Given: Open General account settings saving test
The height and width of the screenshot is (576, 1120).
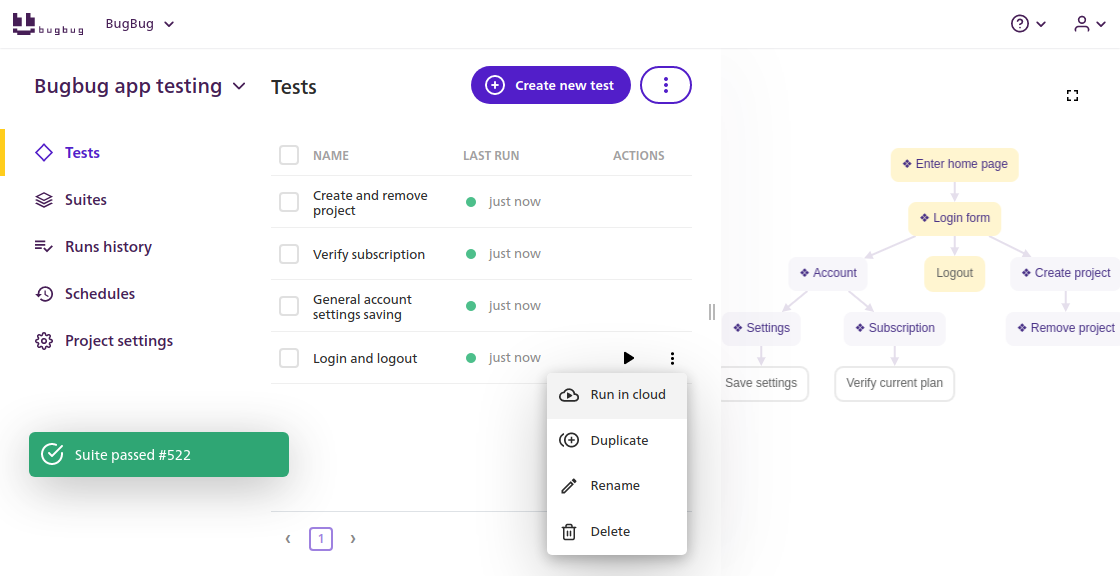Looking at the screenshot, I should tap(362, 307).
